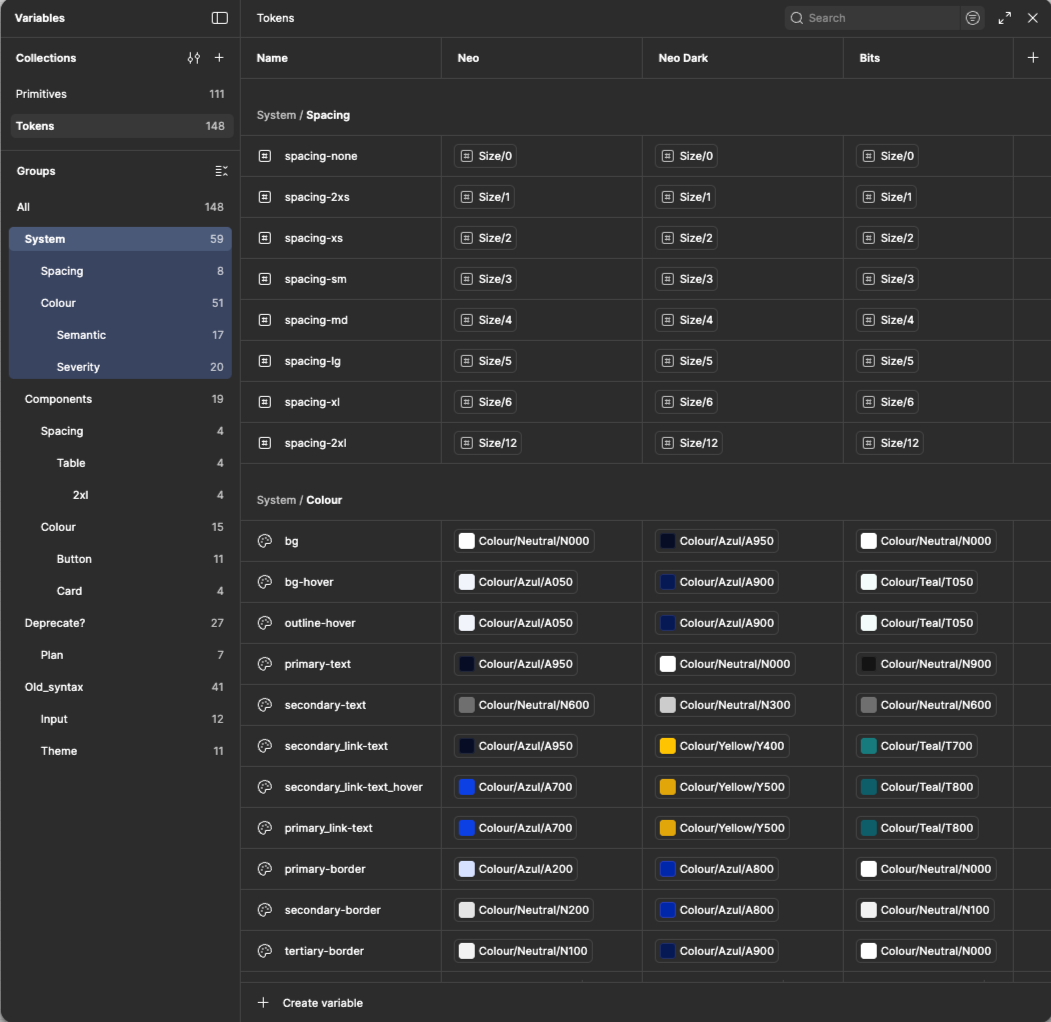Expand the Deprecate? group in the sidebar
The image size is (1051, 1022).
[x=55, y=622]
